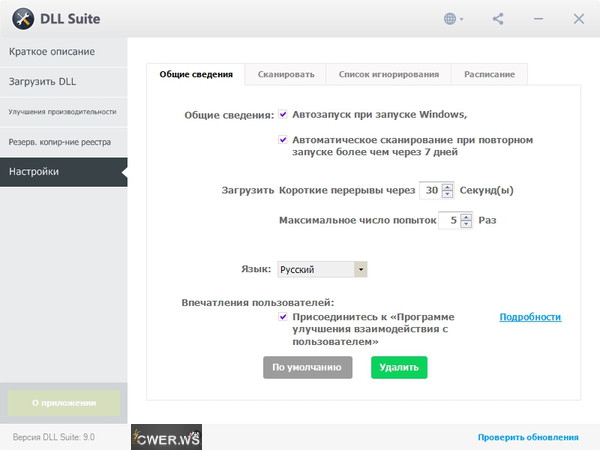Toggle Автозапуск при запуске Windows checkbox
Image resolution: width=600 pixels, height=450 pixels.
point(283,114)
